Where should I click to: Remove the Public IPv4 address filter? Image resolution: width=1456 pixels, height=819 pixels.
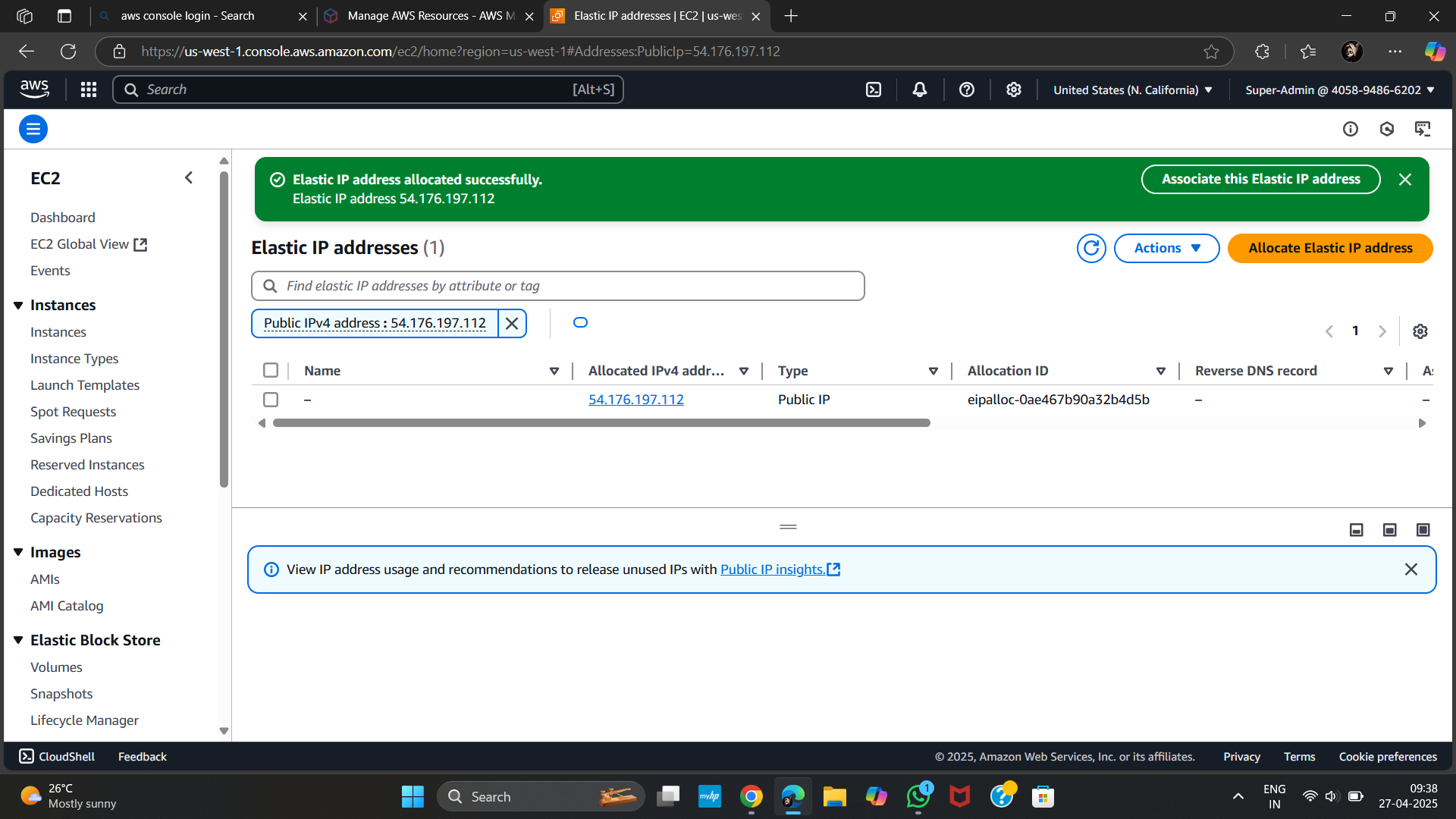513,323
